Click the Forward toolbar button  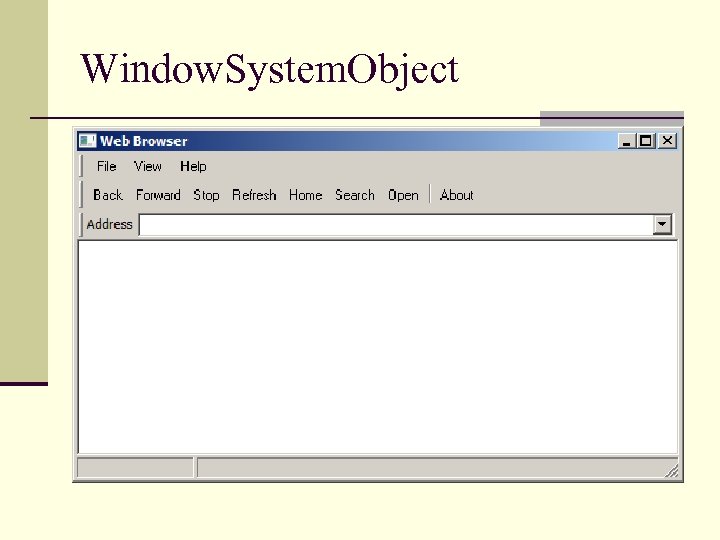click(x=158, y=195)
